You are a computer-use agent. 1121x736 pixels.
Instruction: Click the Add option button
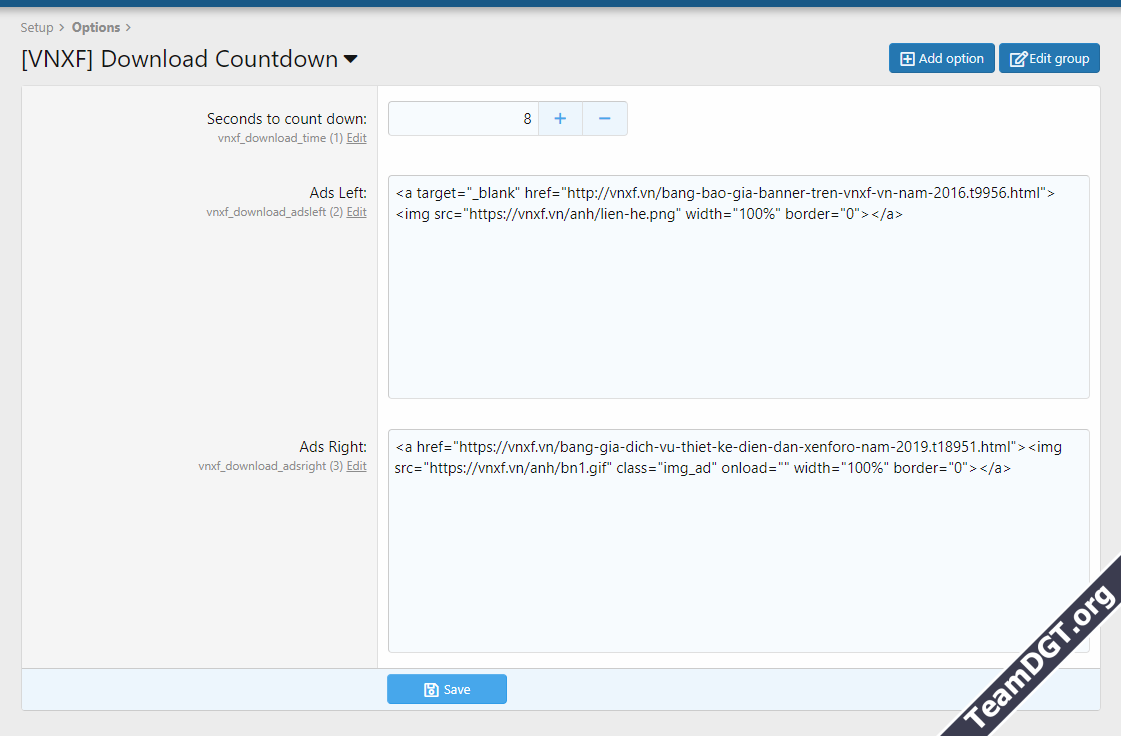[941, 58]
